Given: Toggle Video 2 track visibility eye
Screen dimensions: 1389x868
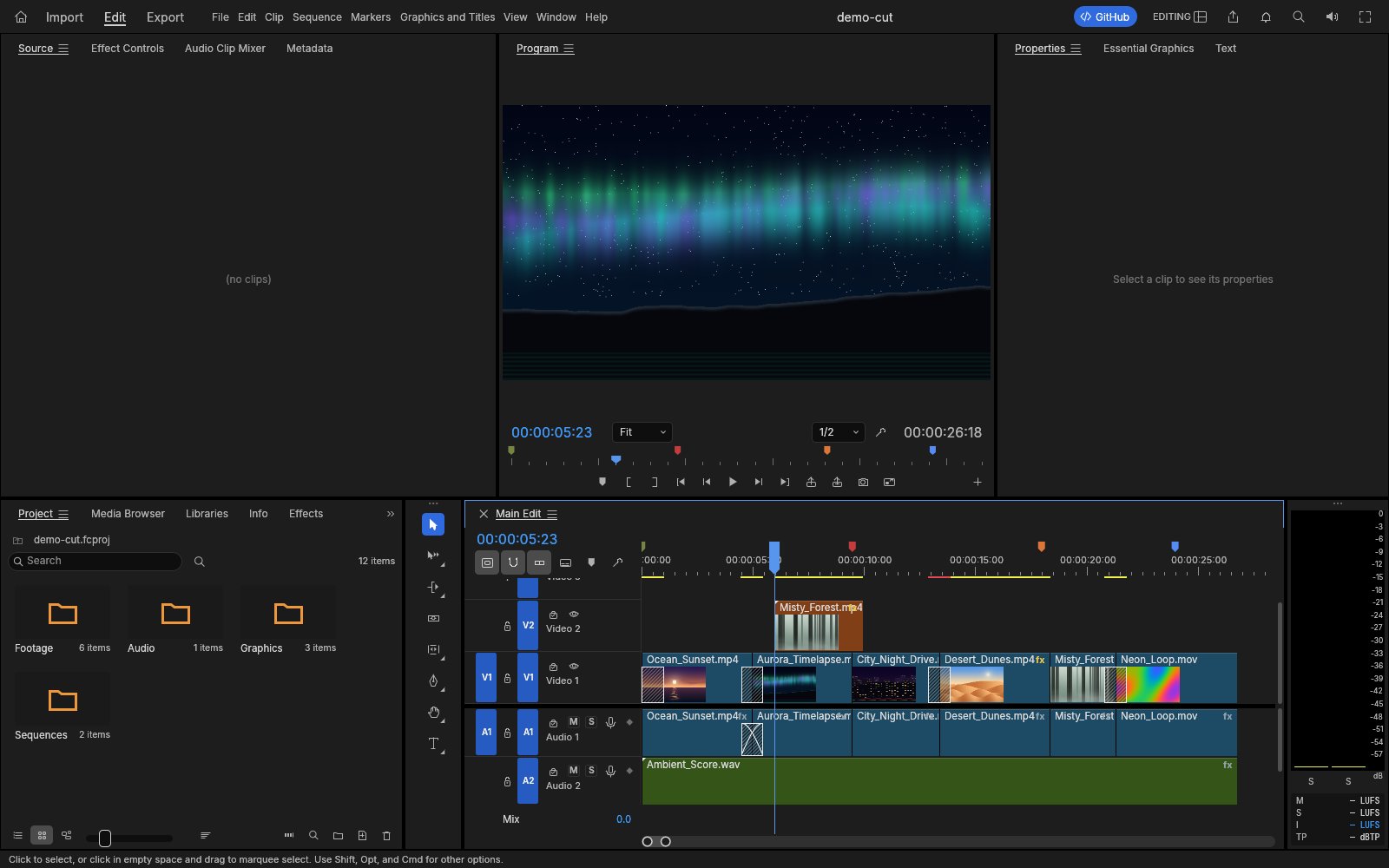Looking at the screenshot, I should click(x=574, y=614).
